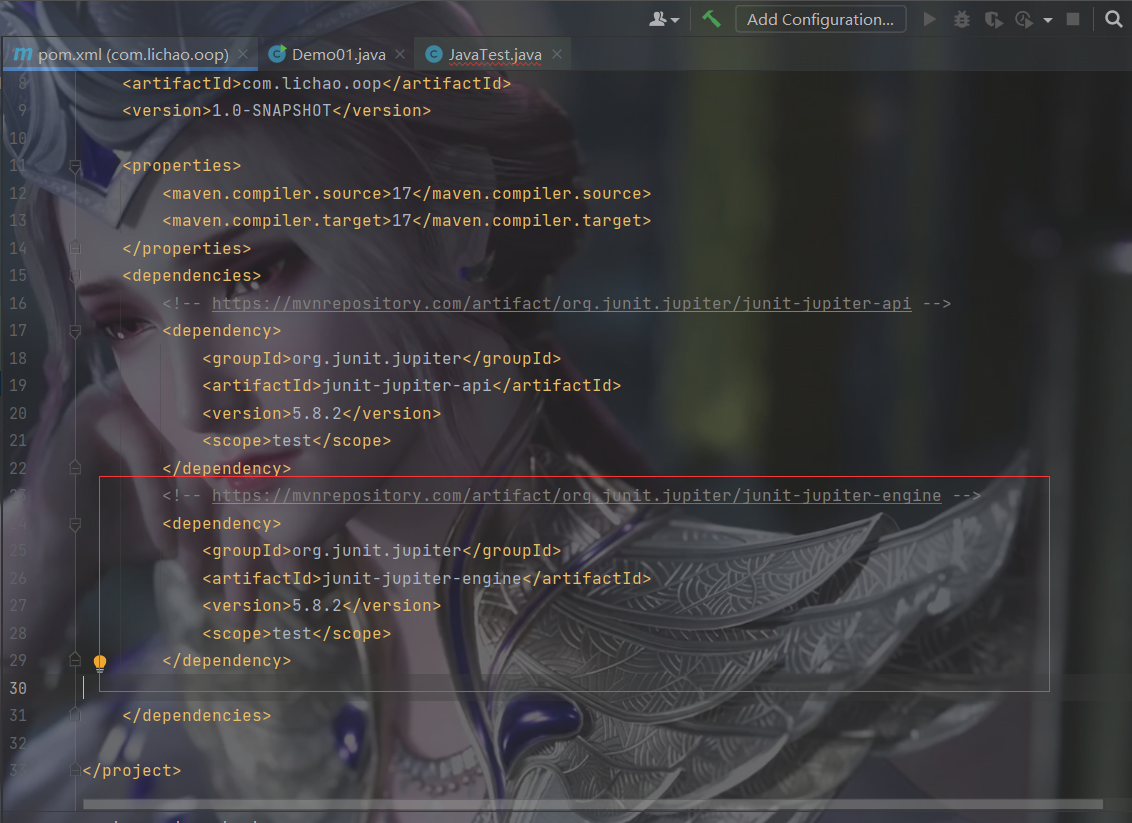Click the maven.compiler.target line
This screenshot has height=823, width=1132.
tap(406, 221)
